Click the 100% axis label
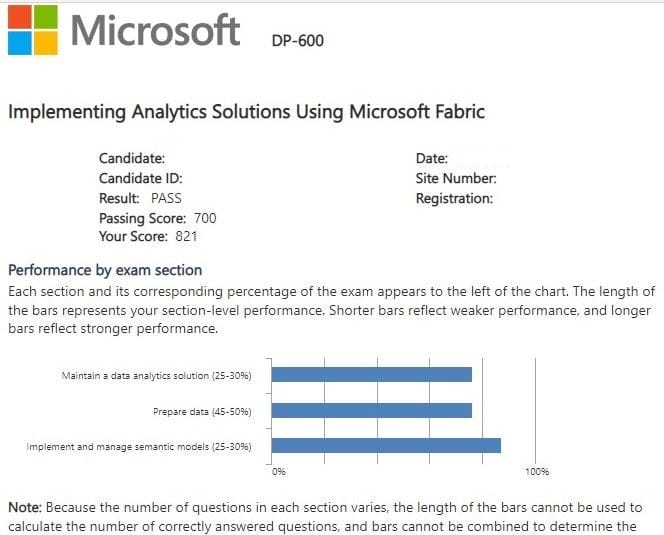Screen dimensions: 664x535 (x=536, y=470)
